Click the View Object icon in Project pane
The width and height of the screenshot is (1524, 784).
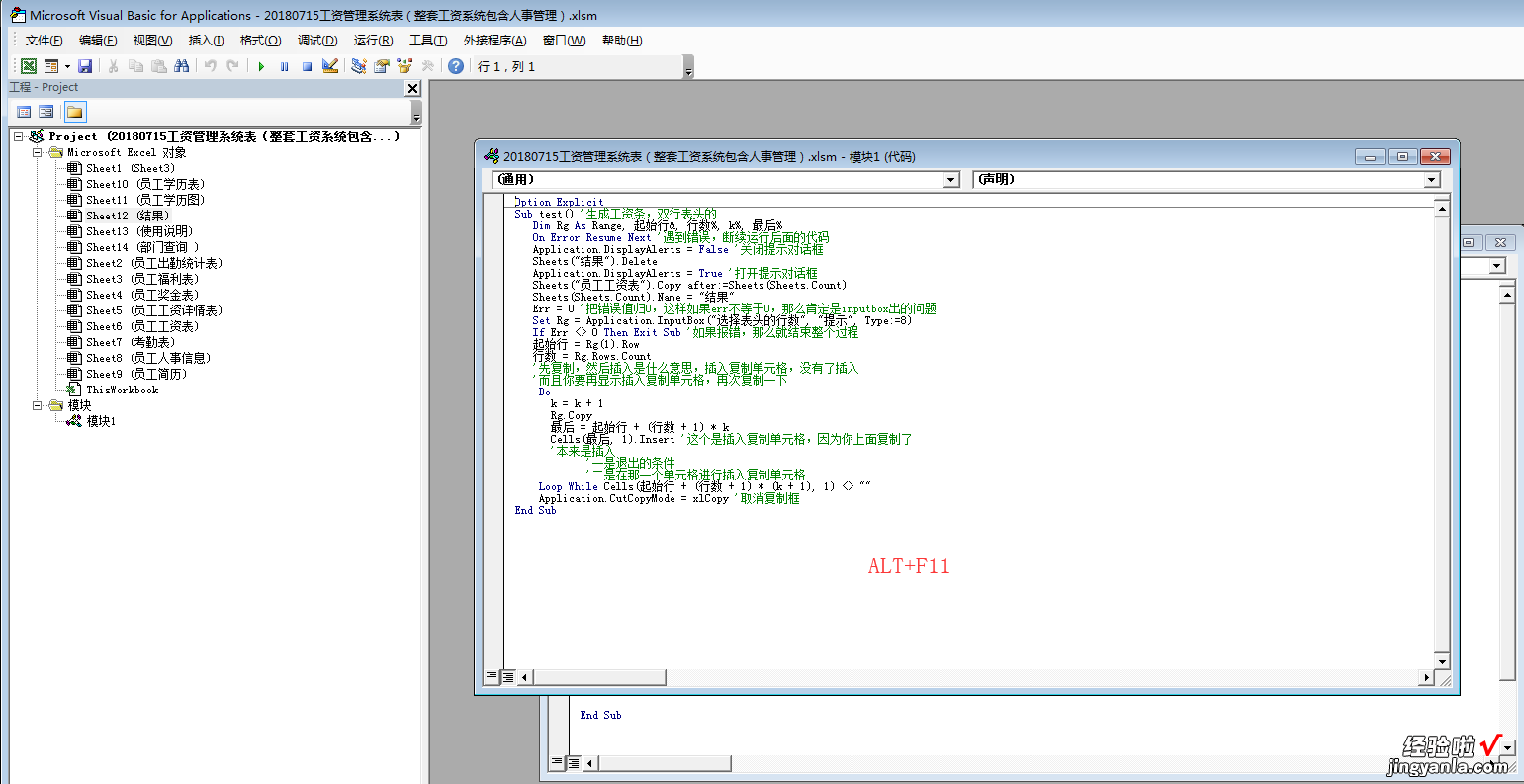click(45, 112)
